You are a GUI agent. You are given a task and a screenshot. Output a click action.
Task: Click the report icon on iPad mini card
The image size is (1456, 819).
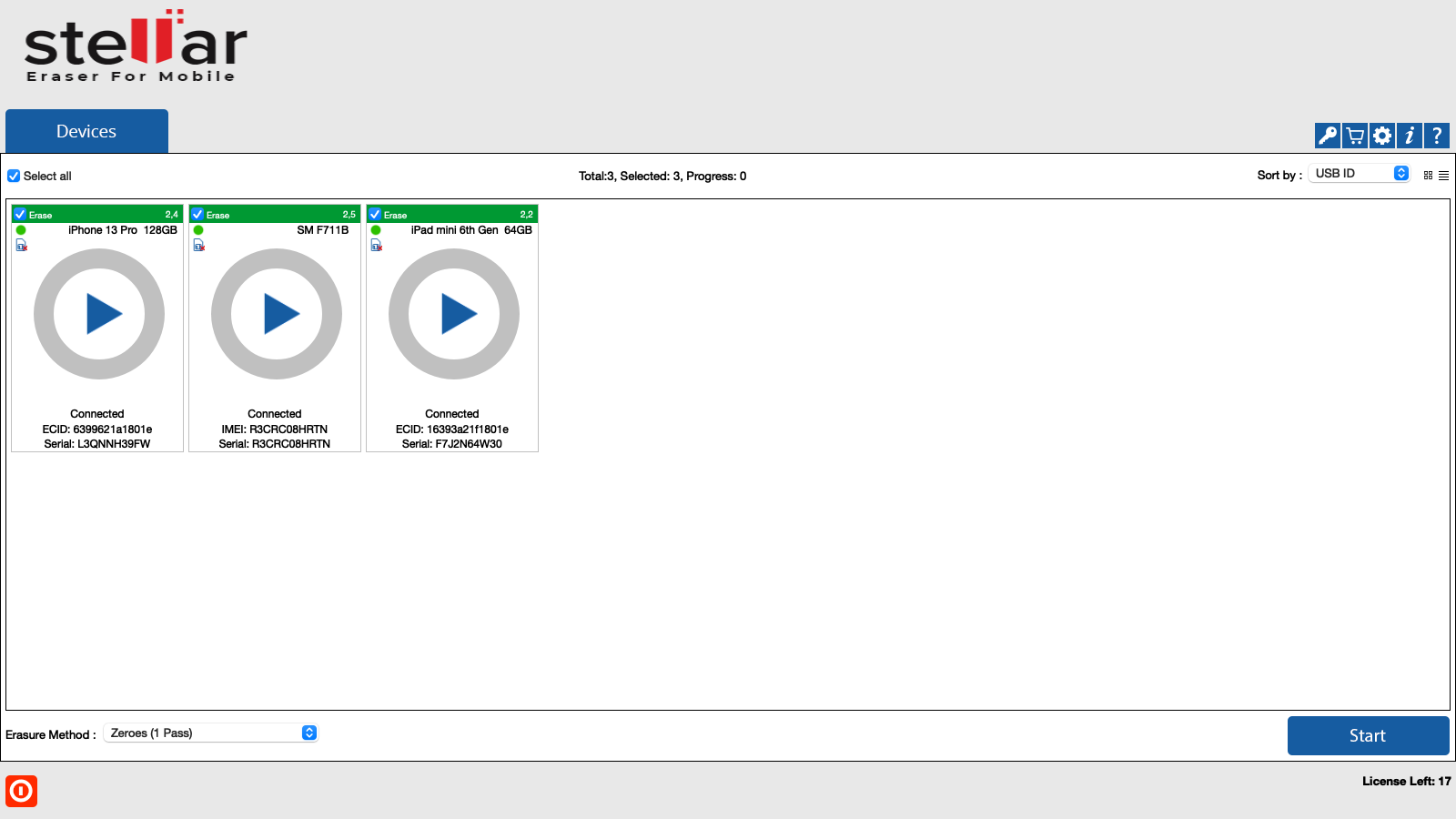coord(377,246)
